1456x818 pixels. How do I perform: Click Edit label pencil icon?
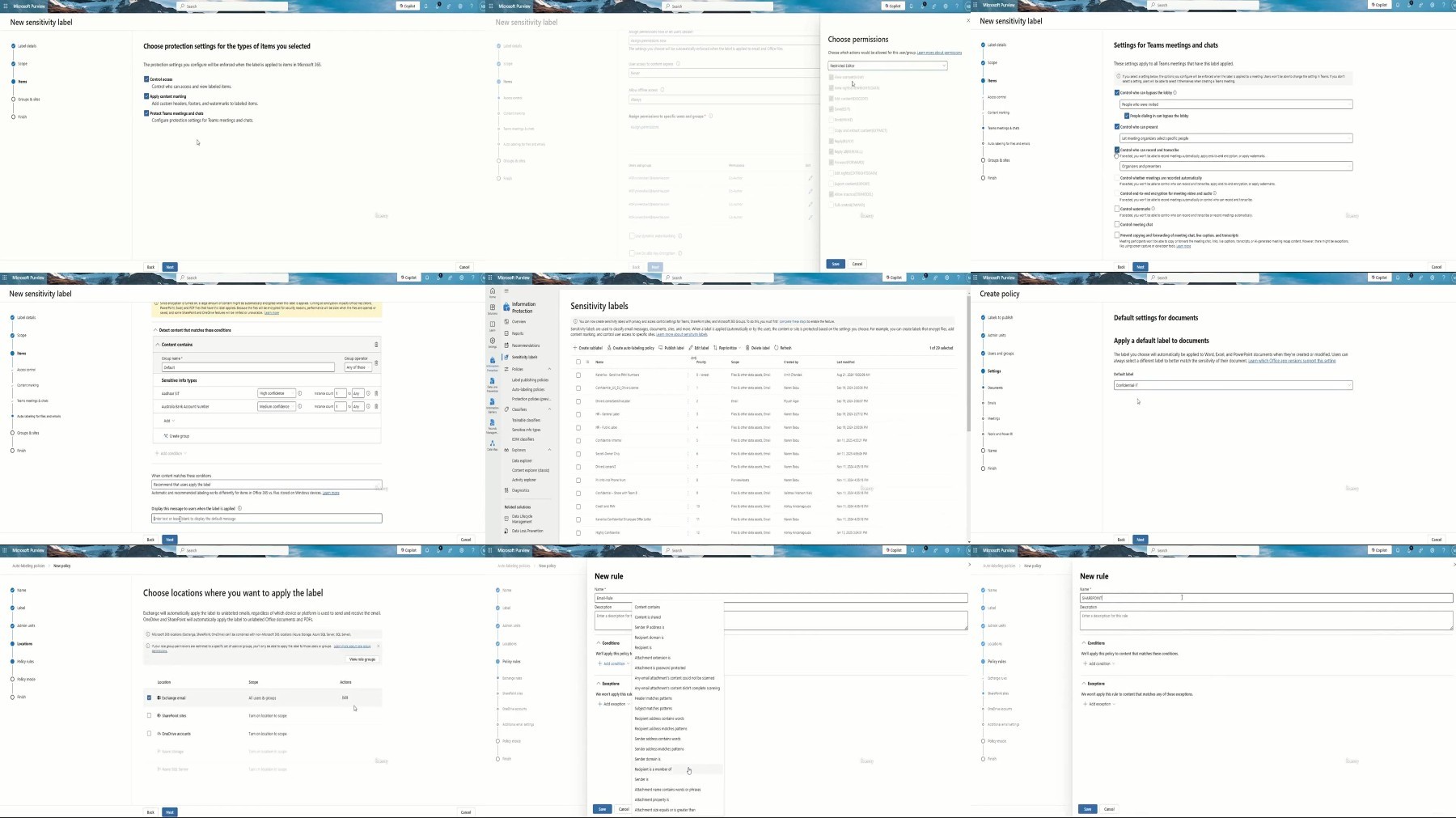click(x=691, y=348)
